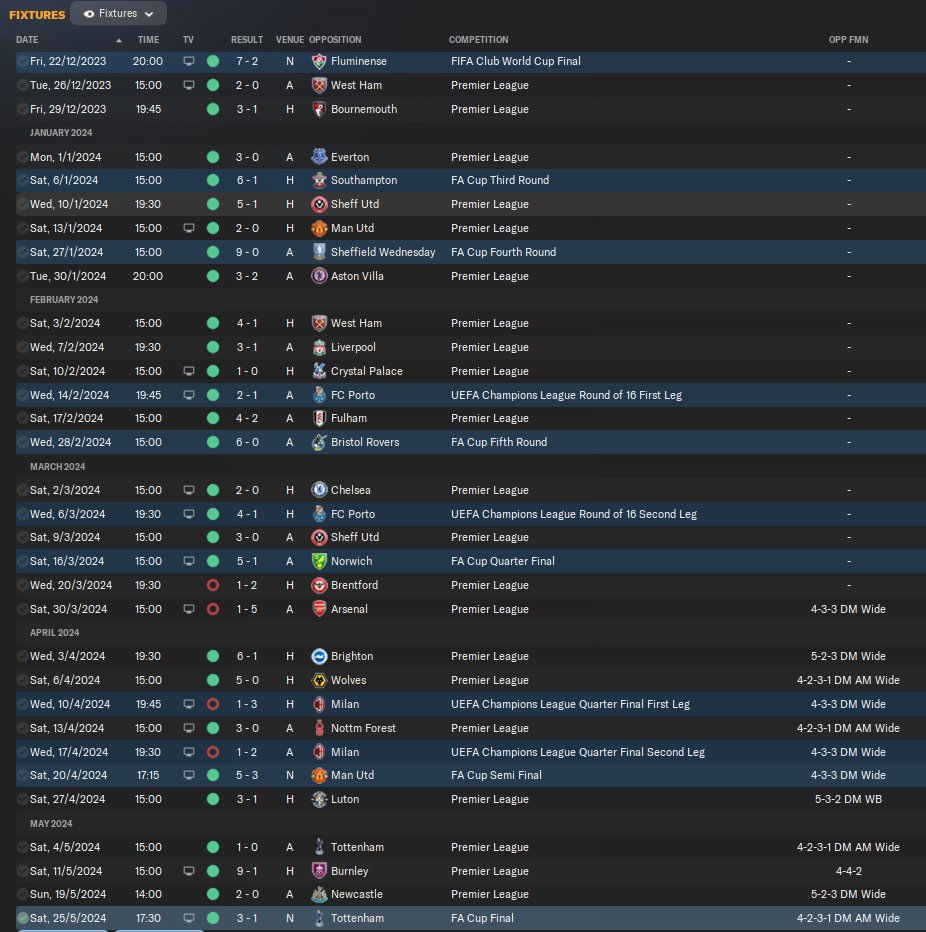Click the Wolves club badge
The image size is (926, 932).
coord(319,680)
